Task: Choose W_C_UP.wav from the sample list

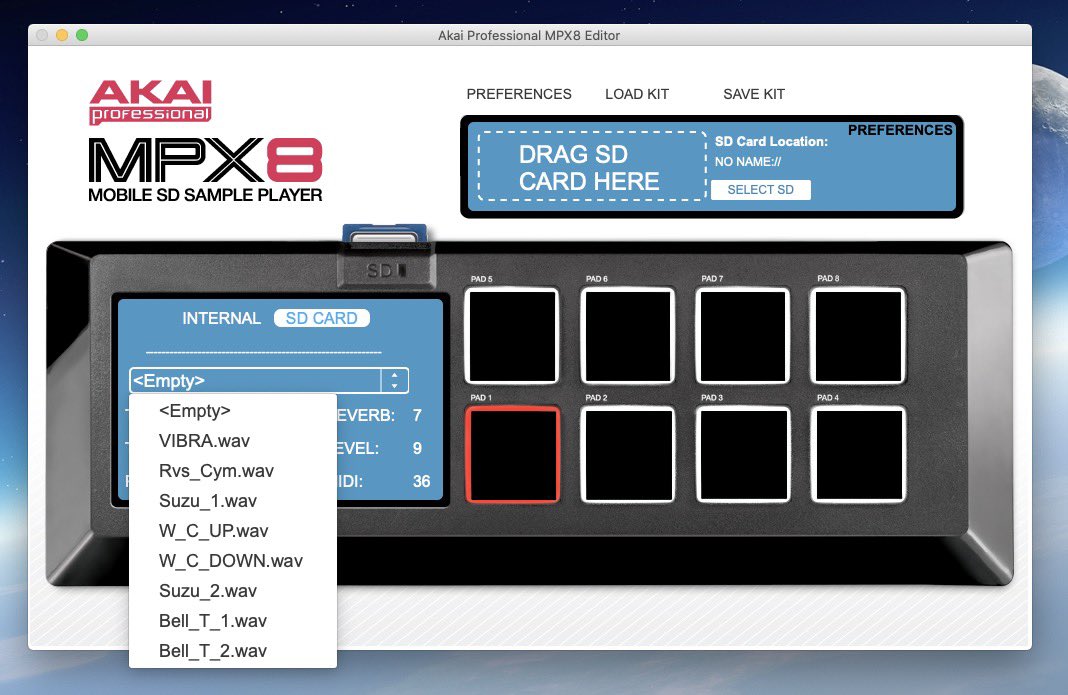Action: point(233,531)
